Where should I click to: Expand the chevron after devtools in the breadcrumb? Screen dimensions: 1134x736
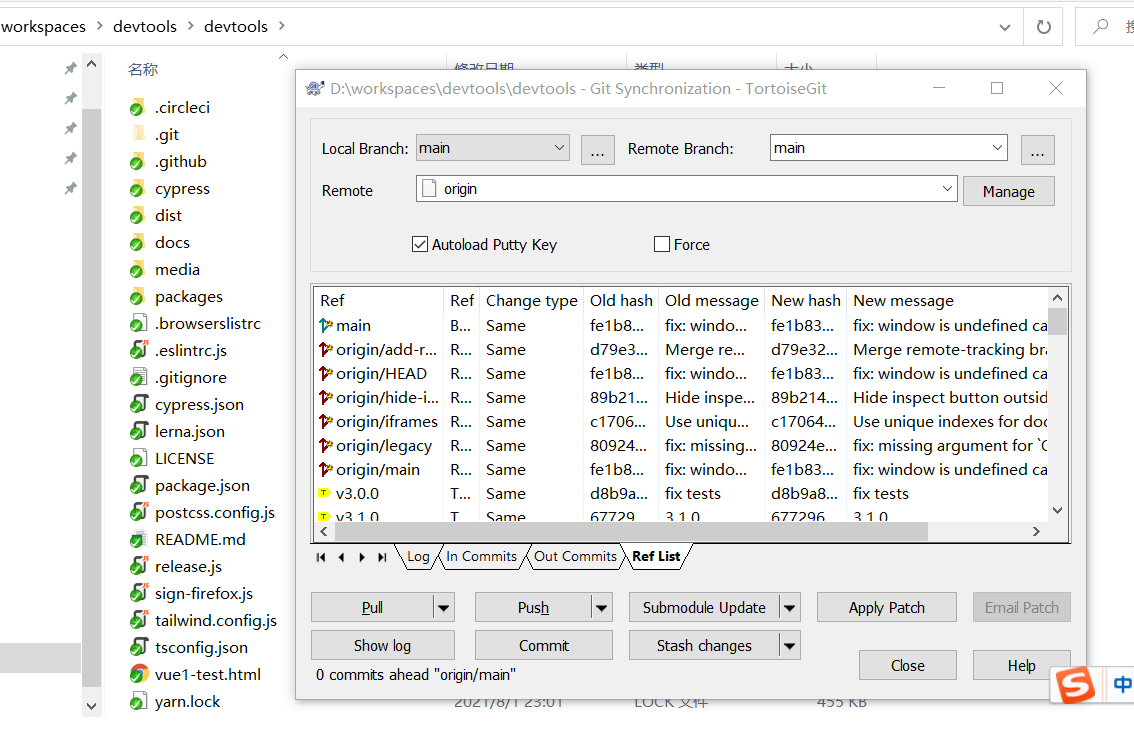click(281, 26)
